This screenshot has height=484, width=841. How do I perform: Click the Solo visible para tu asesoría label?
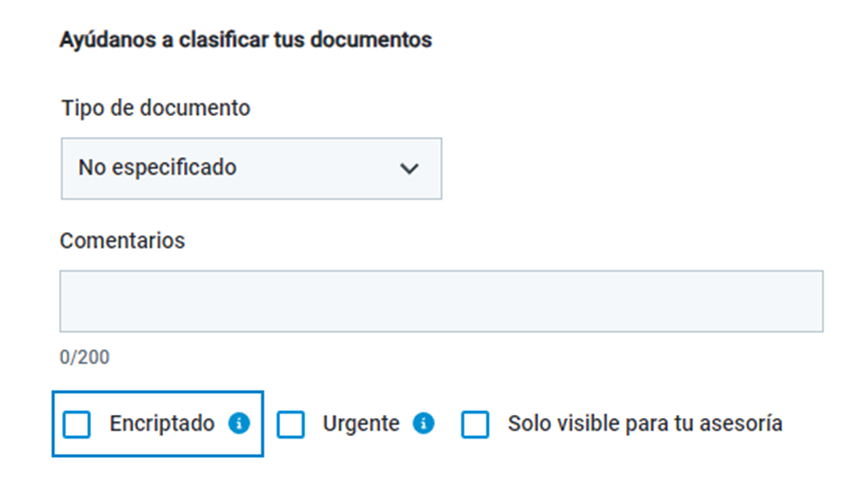645,423
